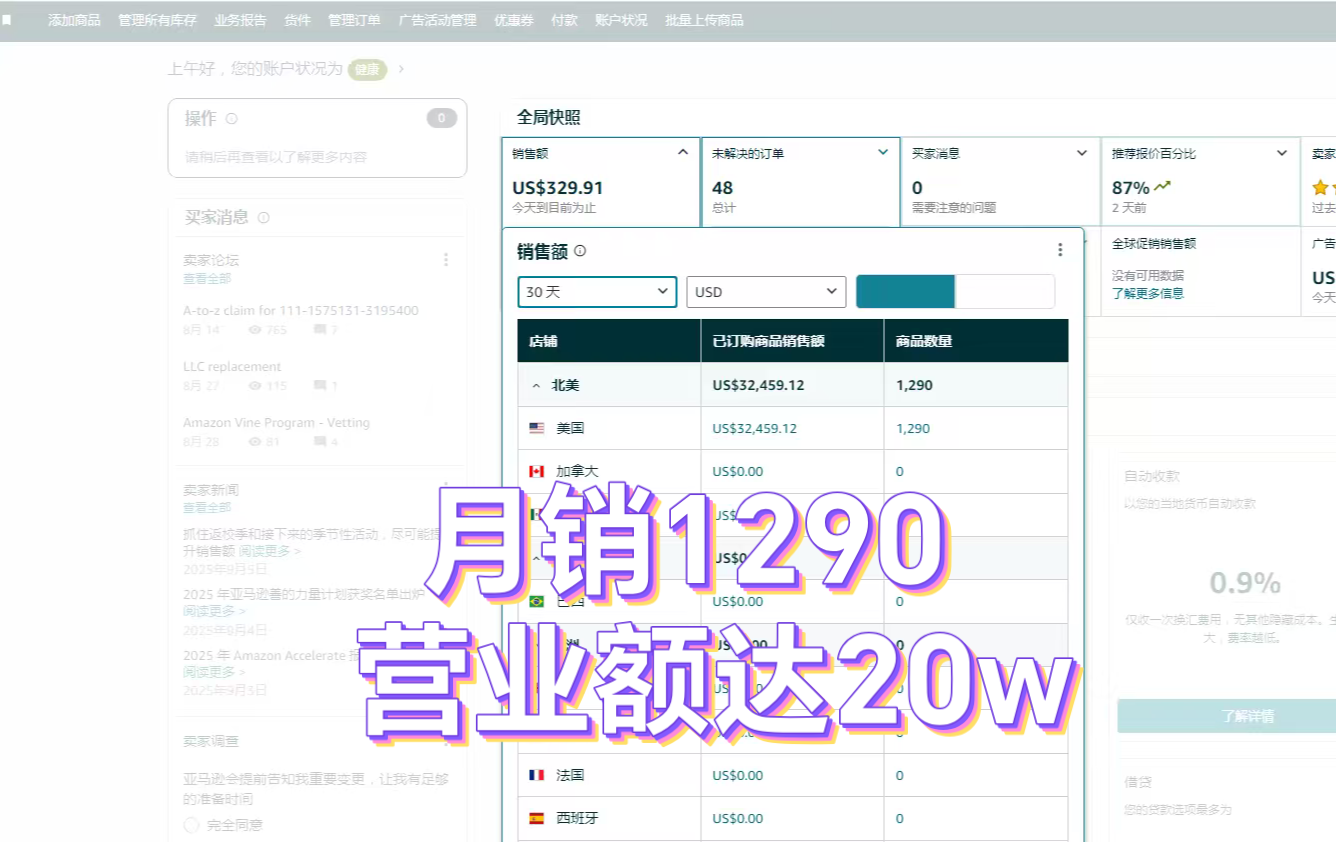Viewport: 1336px width, 842px height.
Task: Open 管理所有库存 in the top menu
Action: coord(157,20)
